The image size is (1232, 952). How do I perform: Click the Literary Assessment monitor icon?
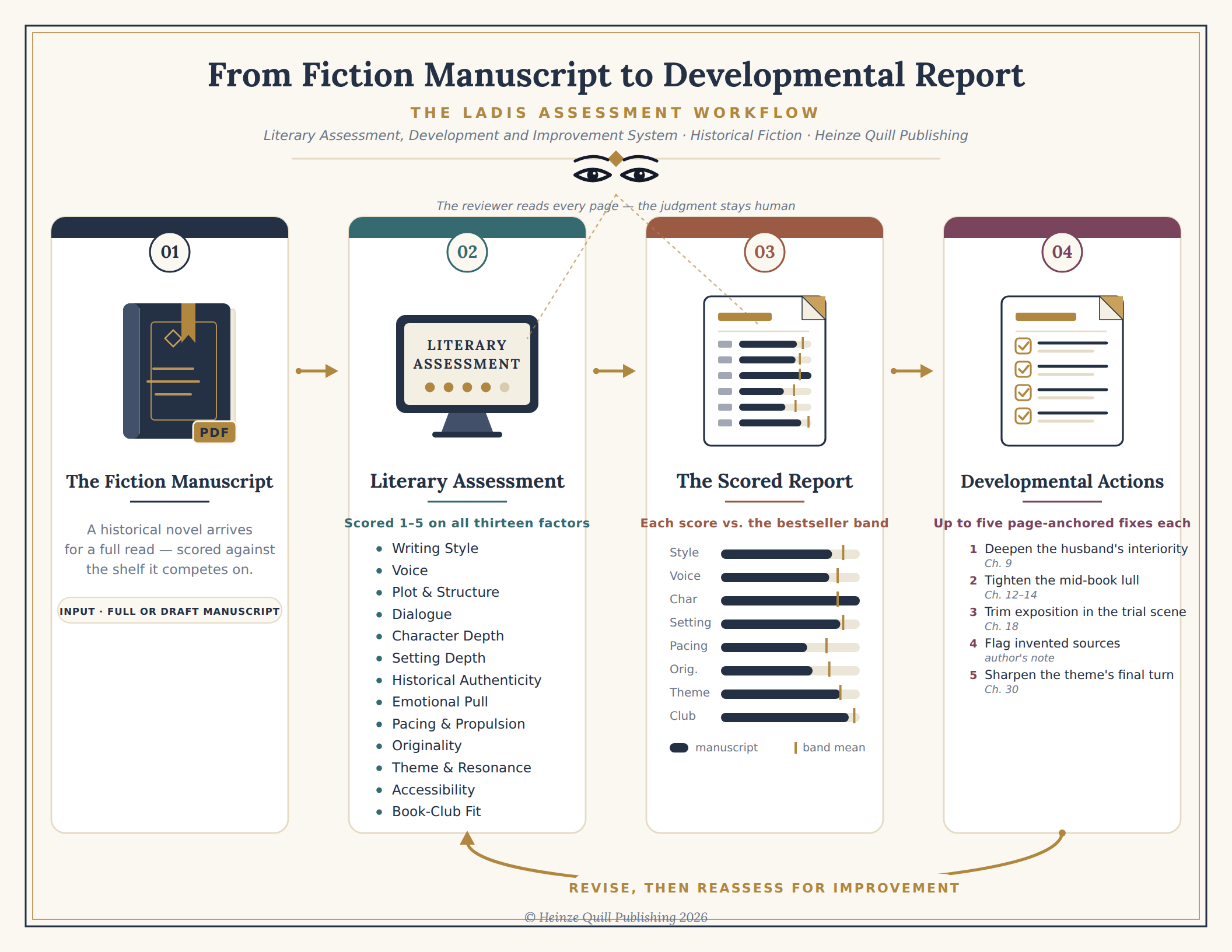[x=467, y=376]
